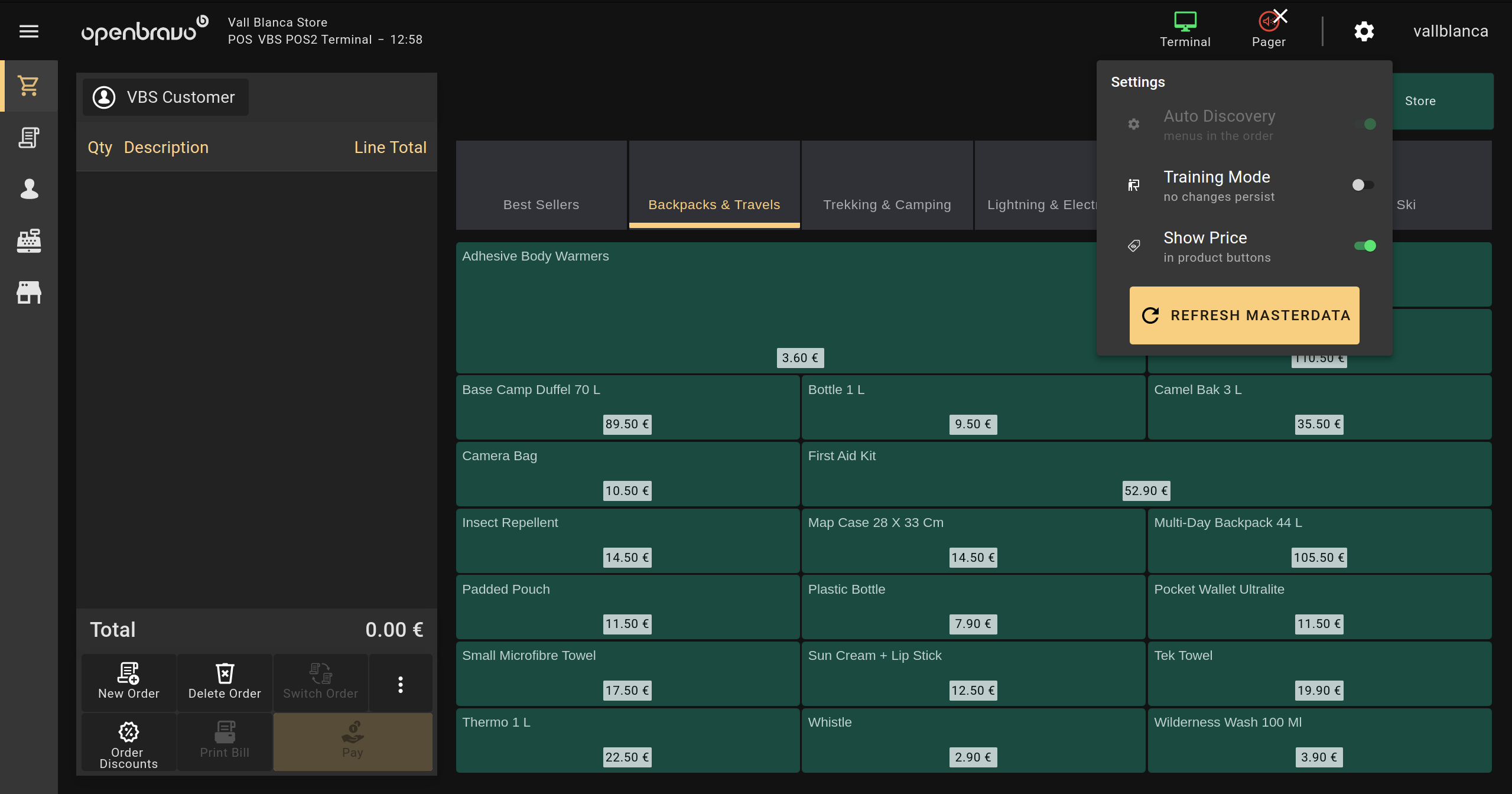Toggle the Auto Discovery switch
The image size is (1512, 794).
click(x=1365, y=124)
